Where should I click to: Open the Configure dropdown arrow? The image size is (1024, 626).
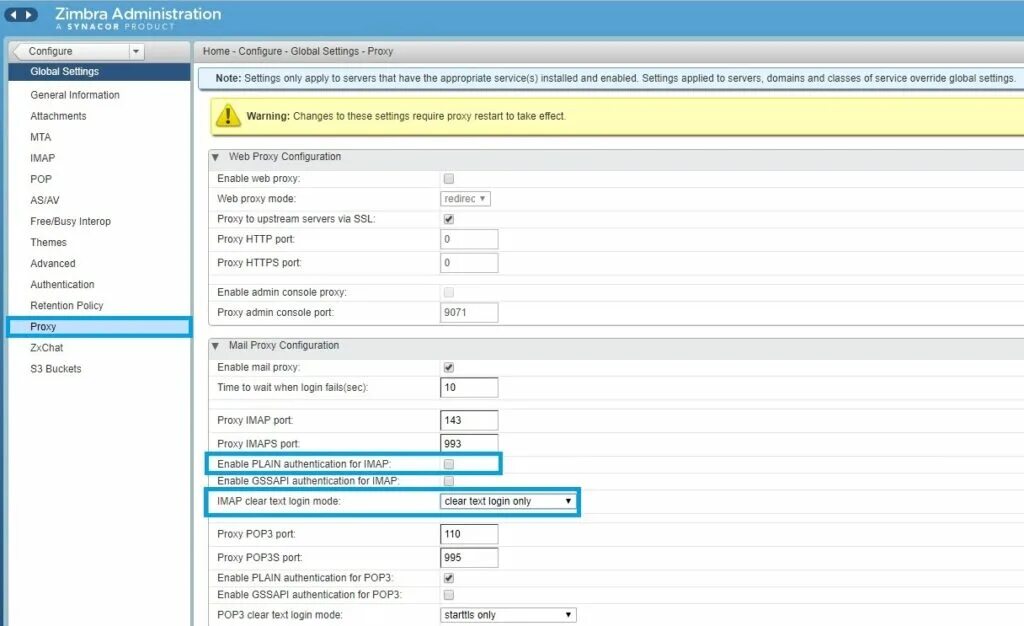tap(136, 51)
